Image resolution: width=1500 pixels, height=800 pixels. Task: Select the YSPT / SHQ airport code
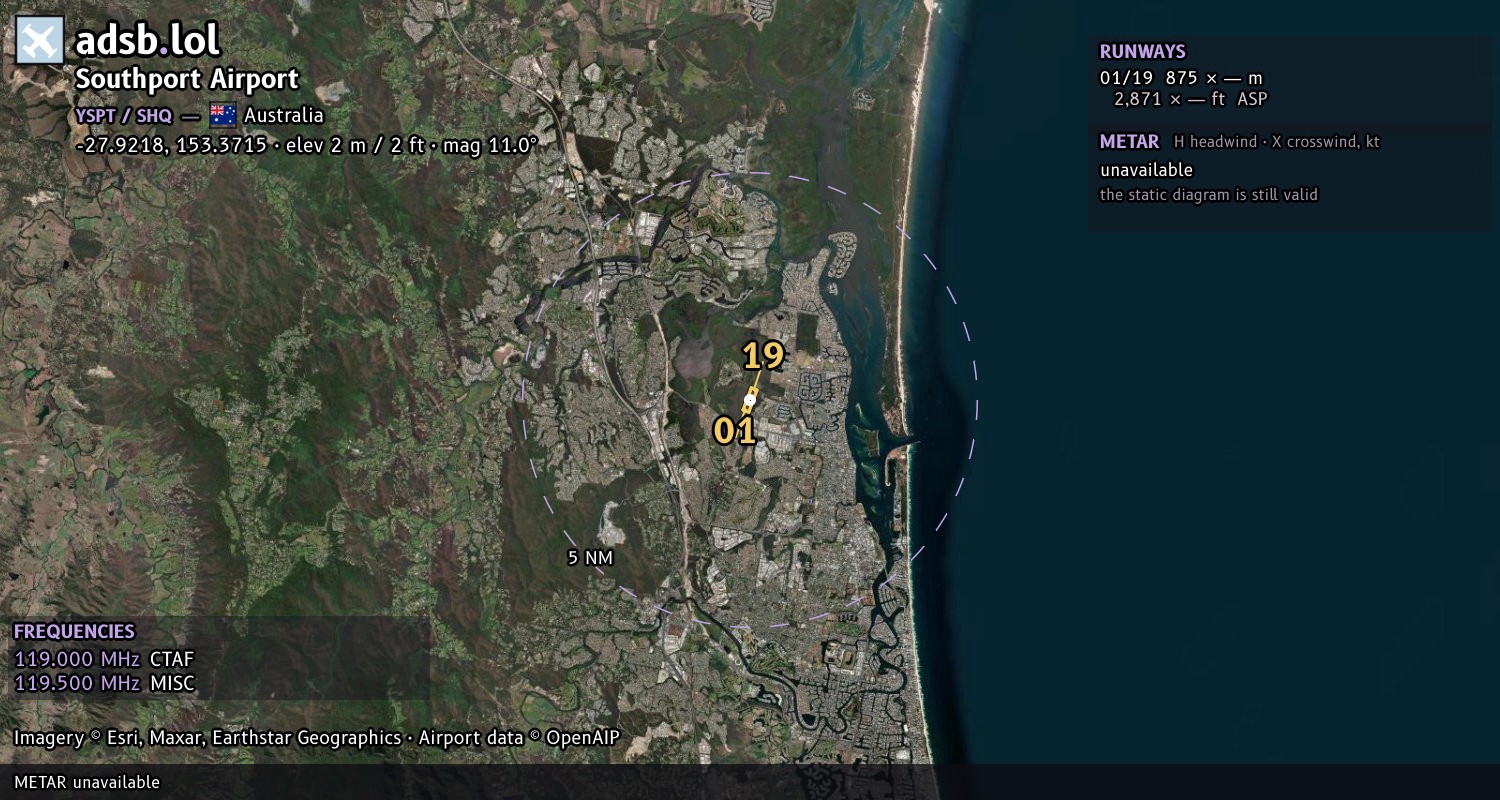[124, 115]
